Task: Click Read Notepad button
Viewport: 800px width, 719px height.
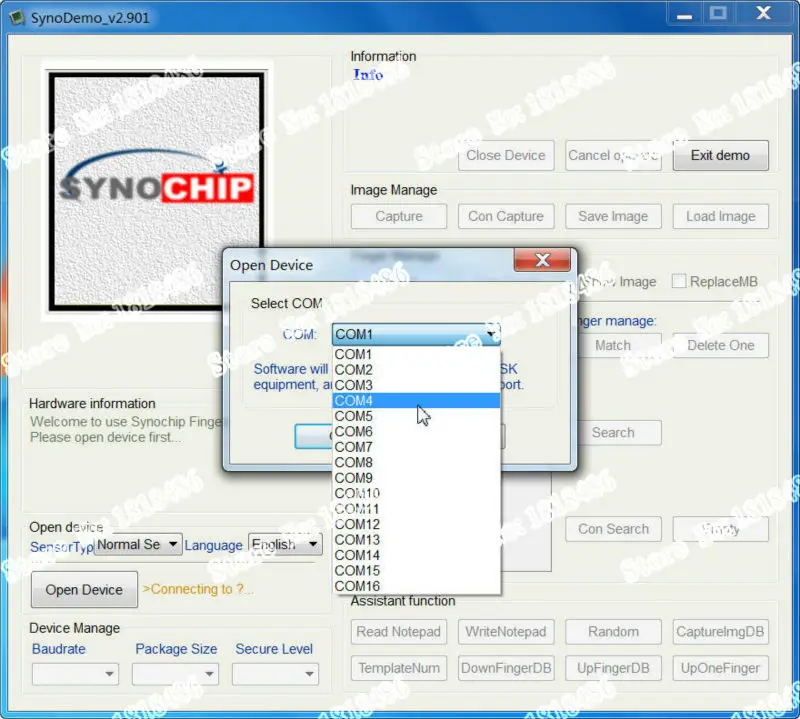Action: [398, 632]
